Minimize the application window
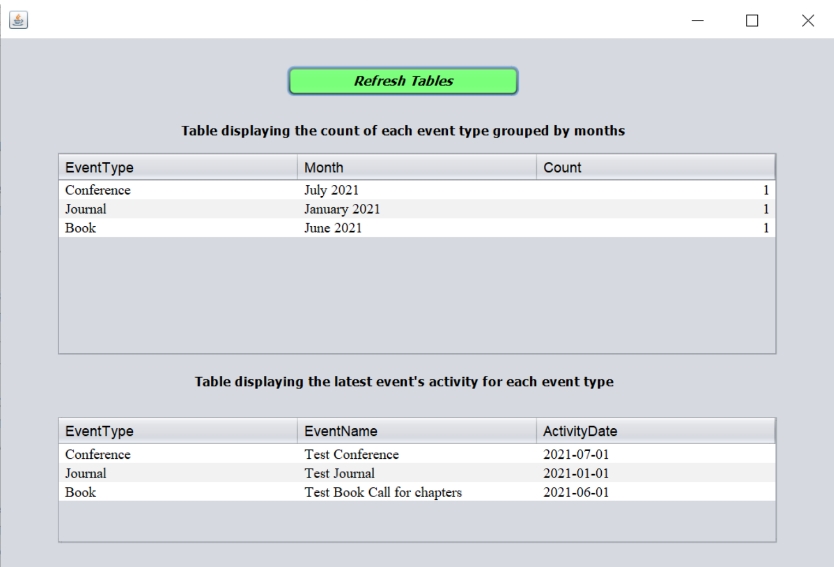This screenshot has height=567, width=834. coord(697,20)
